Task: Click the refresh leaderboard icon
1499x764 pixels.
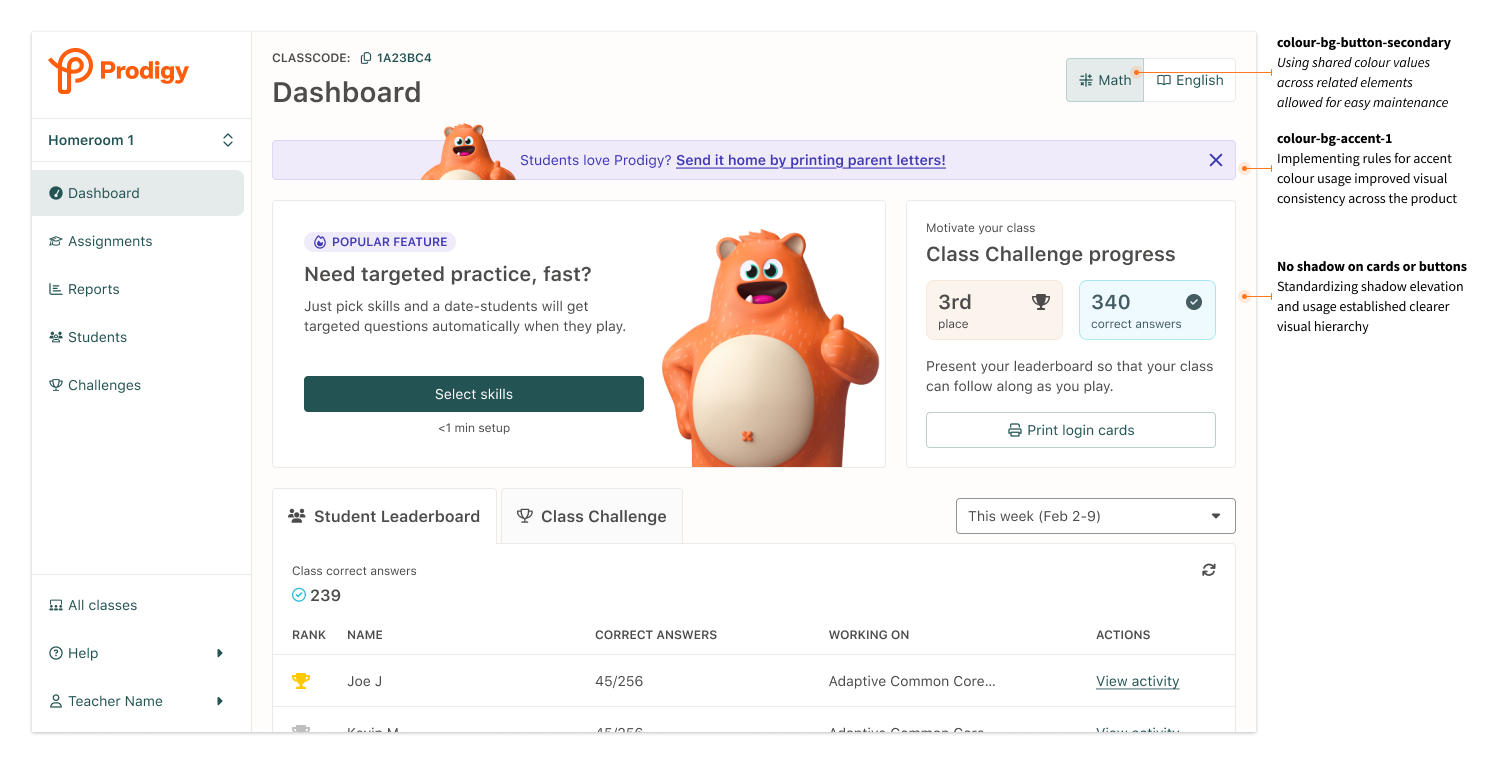Action: 1209,570
